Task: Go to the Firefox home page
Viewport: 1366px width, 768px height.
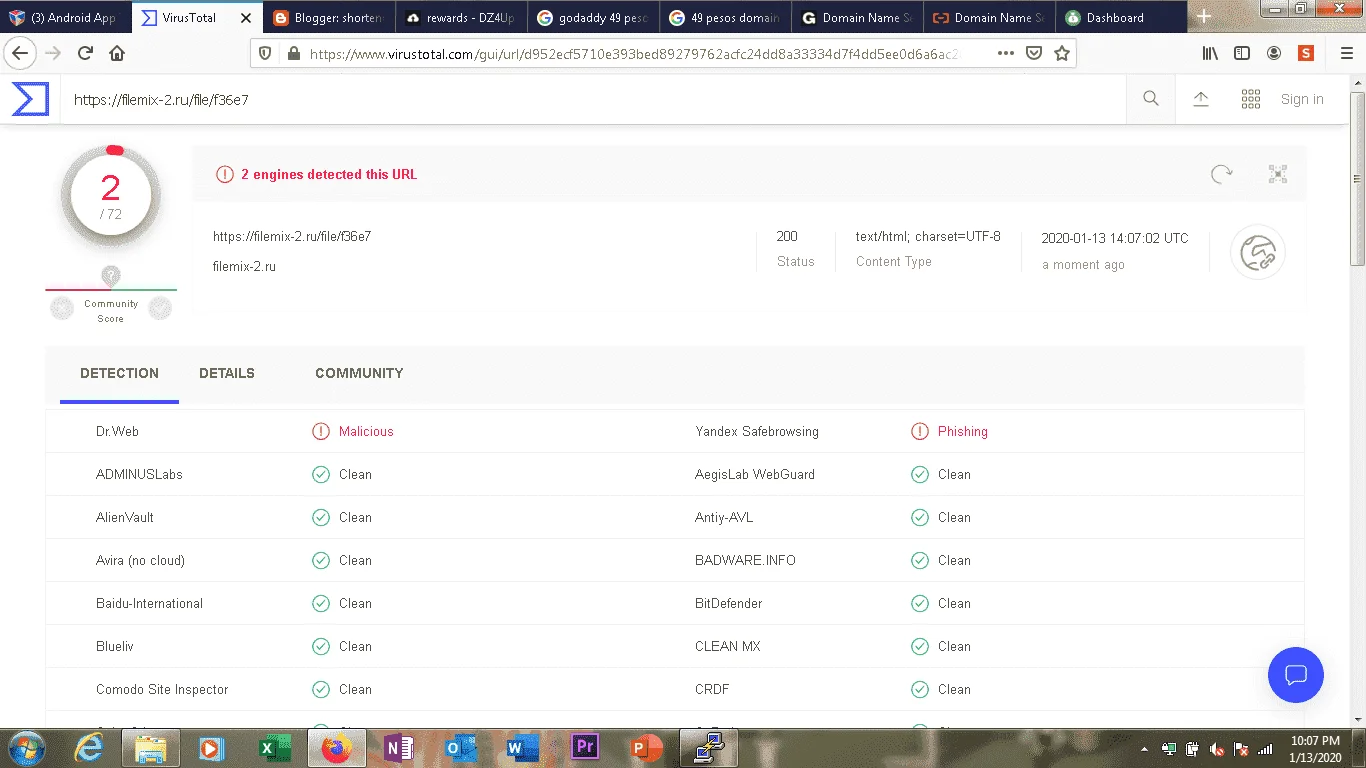Action: click(x=117, y=54)
